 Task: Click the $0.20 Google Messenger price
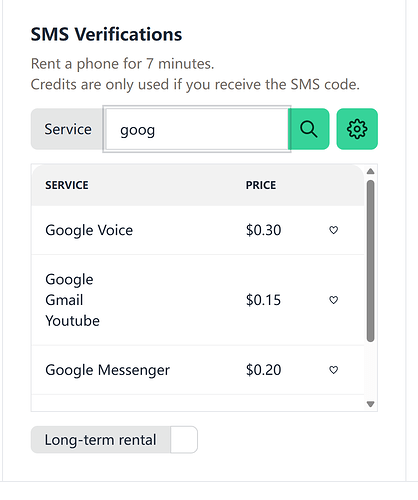[x=263, y=370]
